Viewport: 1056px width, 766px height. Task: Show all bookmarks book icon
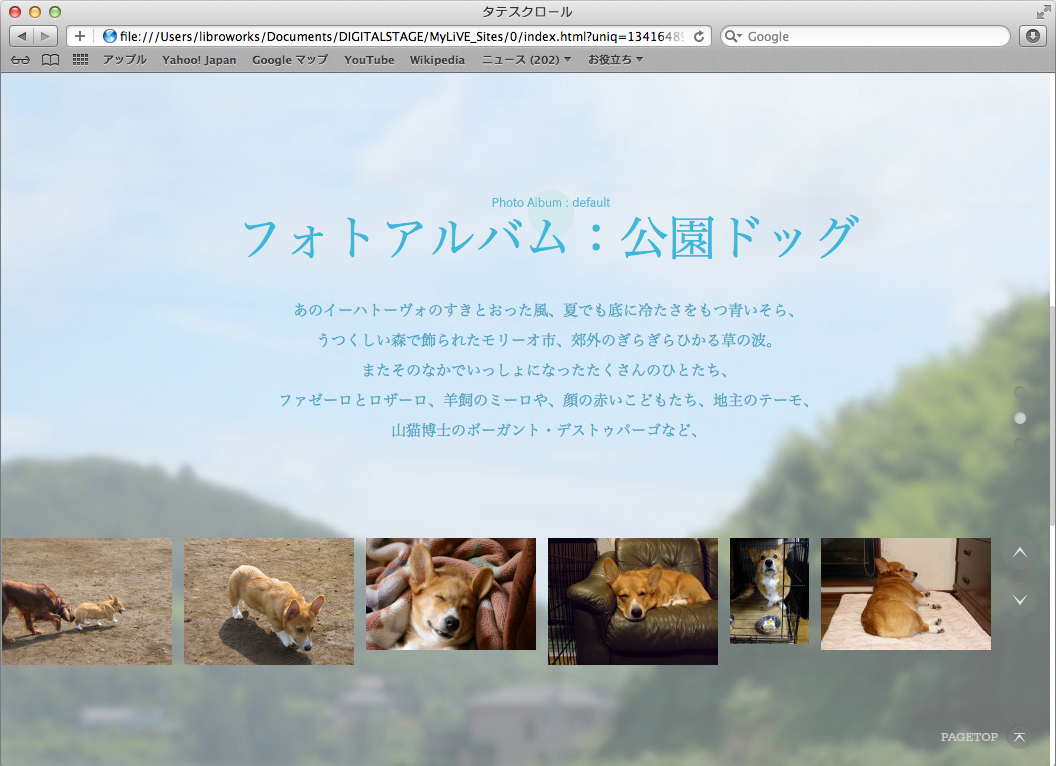coord(51,60)
